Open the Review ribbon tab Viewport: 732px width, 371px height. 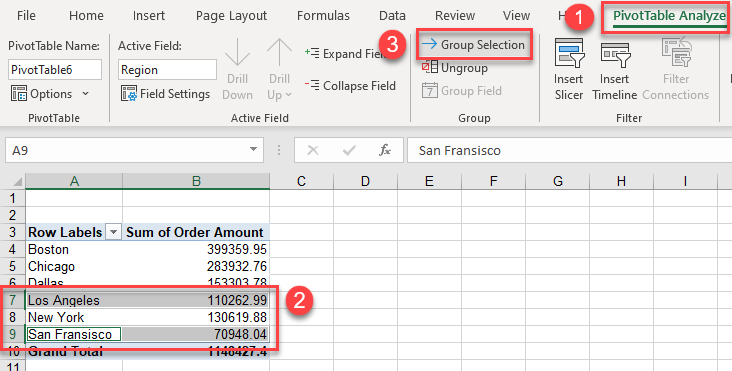pyautogui.click(x=455, y=15)
